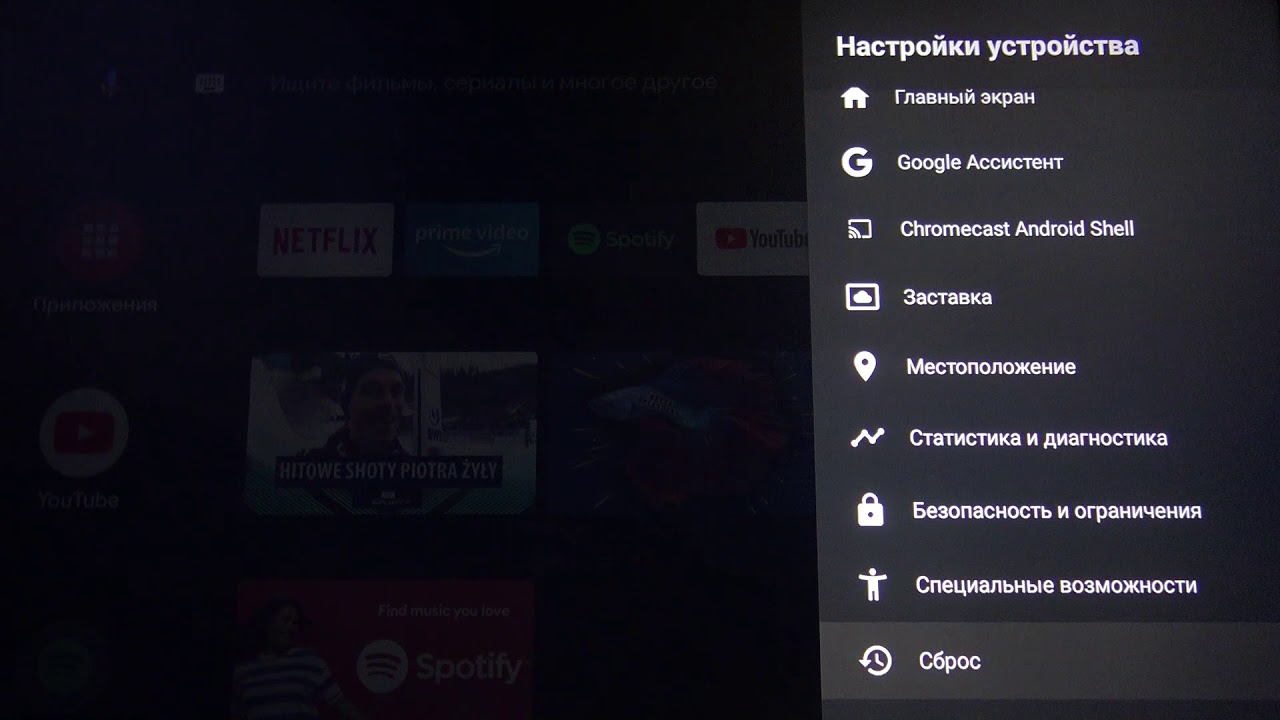Open Hitowe Shoty Piotra Żyły video thumbnail
The height and width of the screenshot is (720, 1280).
click(391, 432)
